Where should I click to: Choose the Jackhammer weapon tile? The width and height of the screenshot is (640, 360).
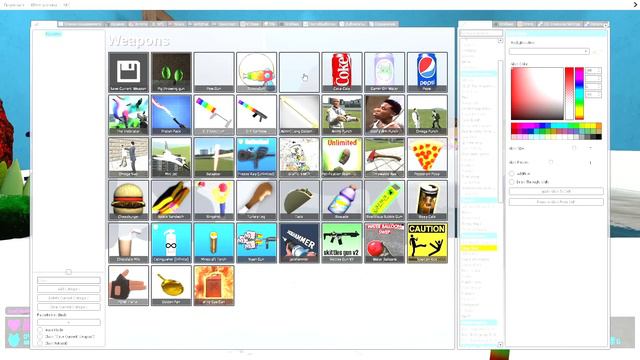point(299,242)
